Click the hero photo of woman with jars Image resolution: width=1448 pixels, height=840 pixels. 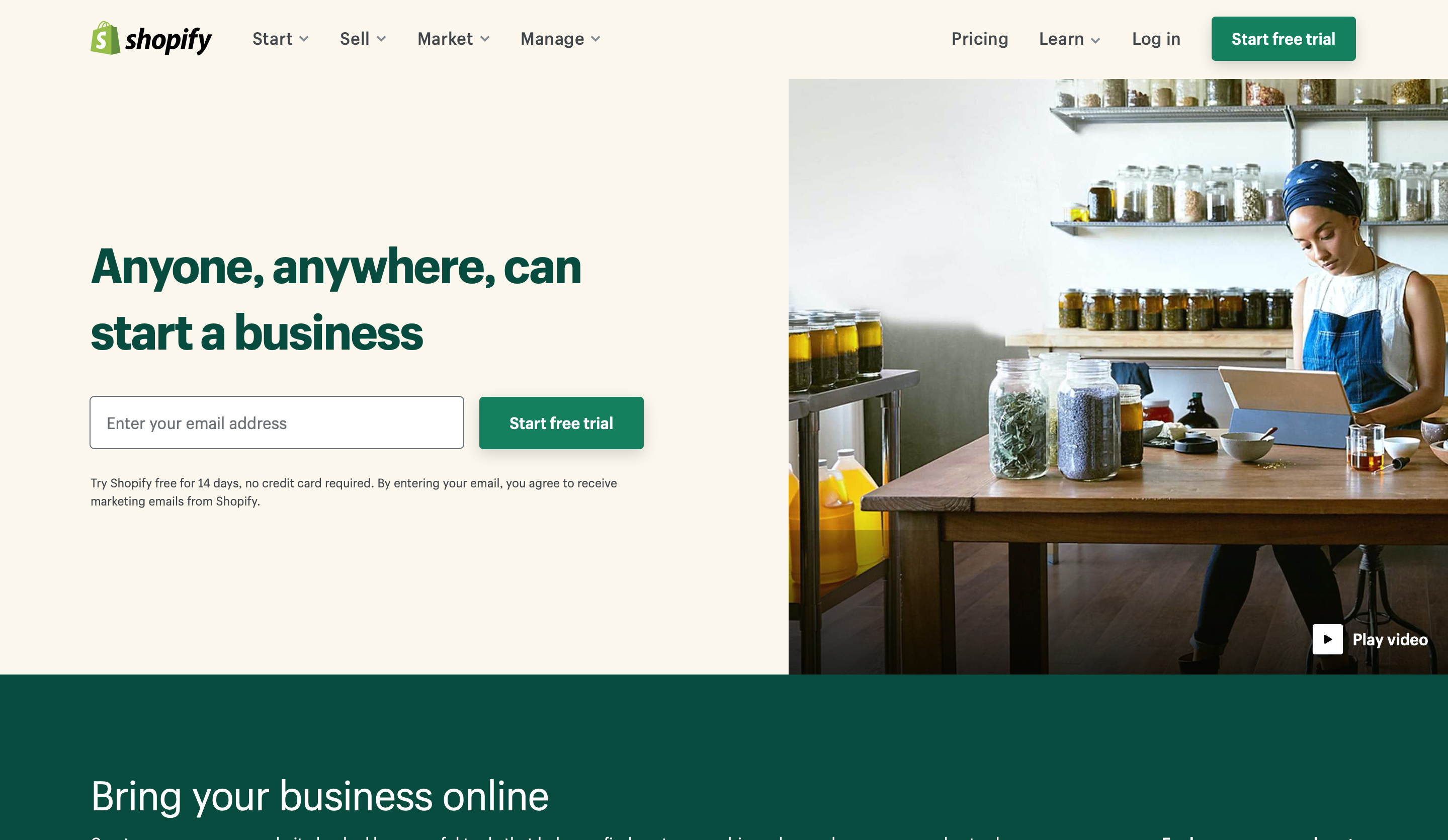click(x=1118, y=376)
